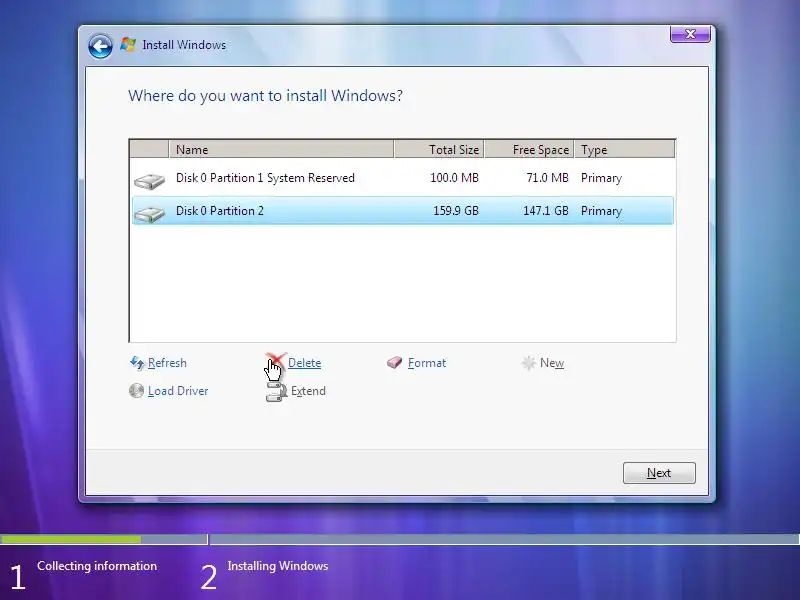
Task: Click the Installing Windows step label
Action: click(278, 566)
